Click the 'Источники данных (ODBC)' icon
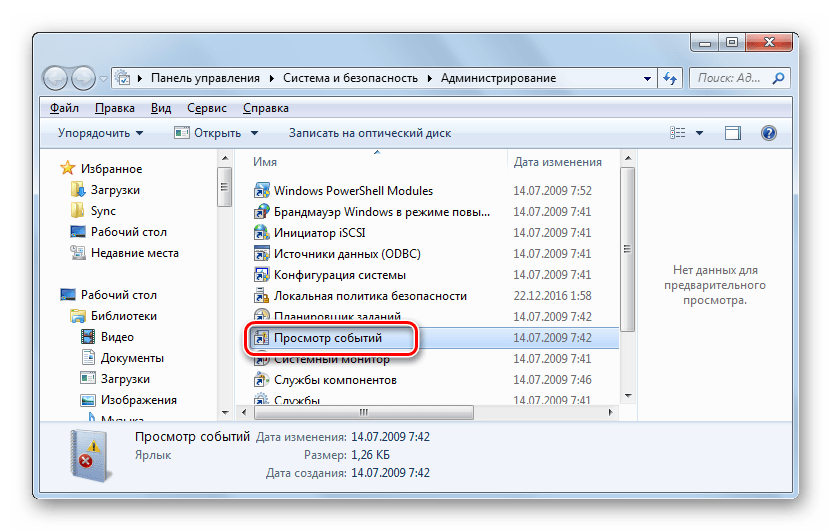Screen dimensions: 832x532 [x=261, y=254]
